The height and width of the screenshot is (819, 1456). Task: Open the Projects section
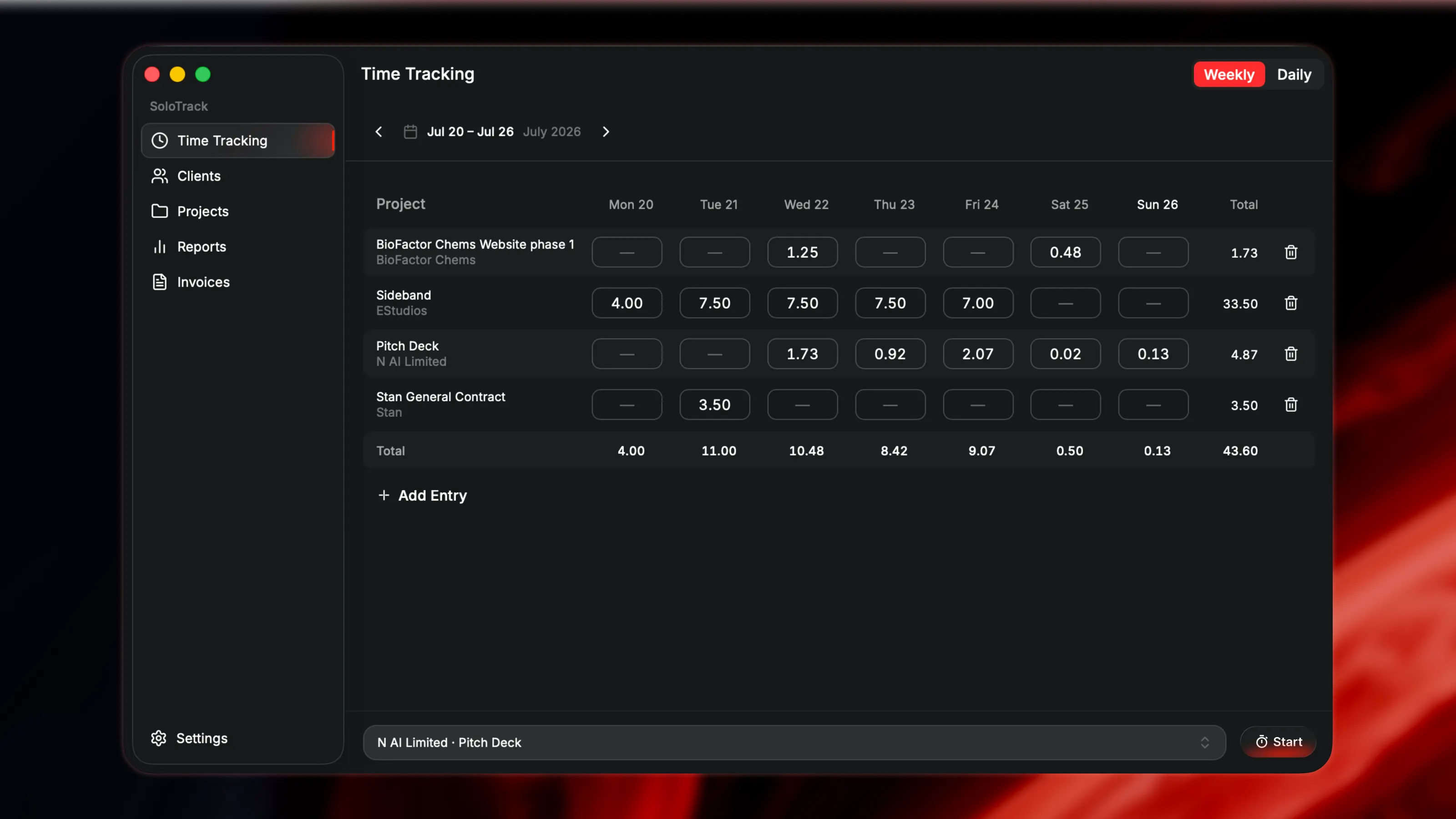[238, 212]
